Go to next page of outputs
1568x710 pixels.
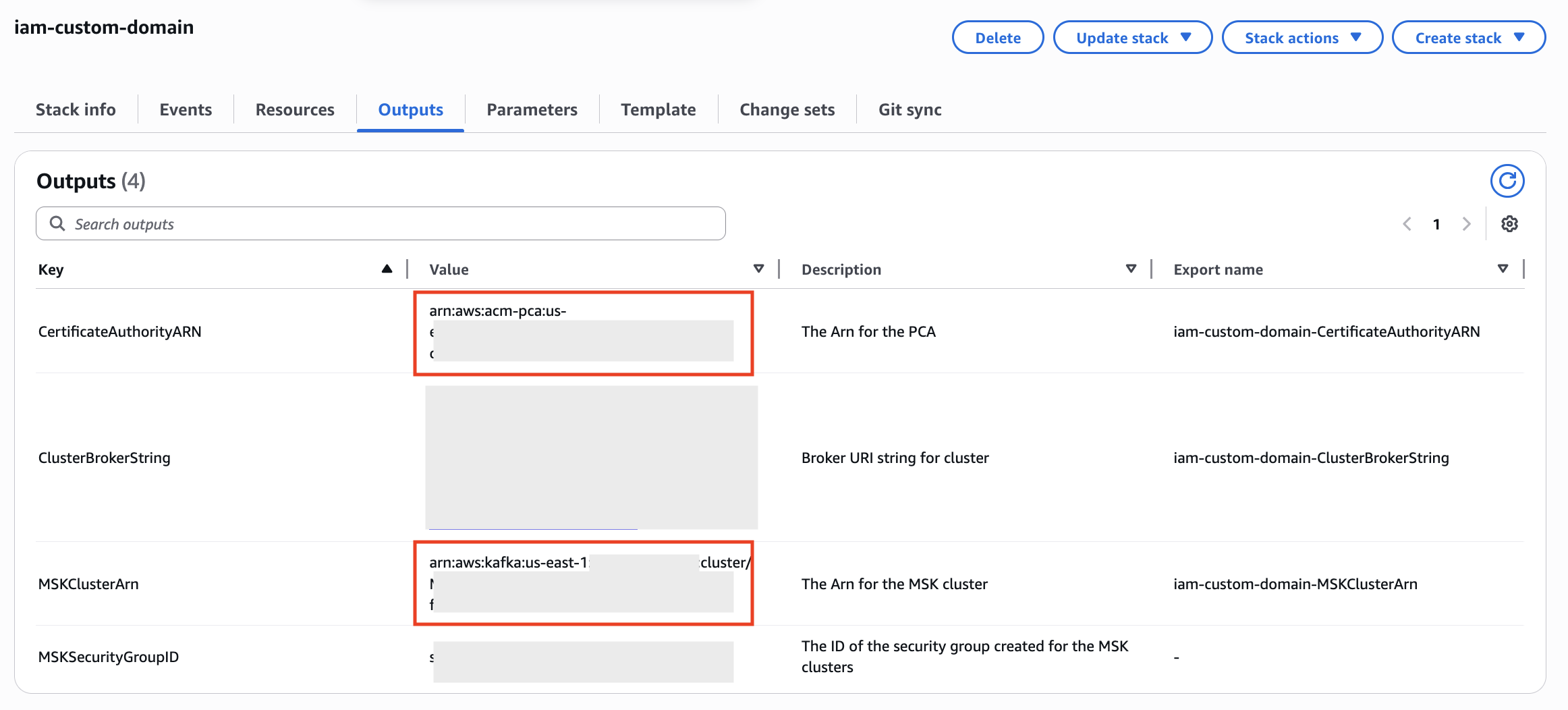[x=1466, y=224]
